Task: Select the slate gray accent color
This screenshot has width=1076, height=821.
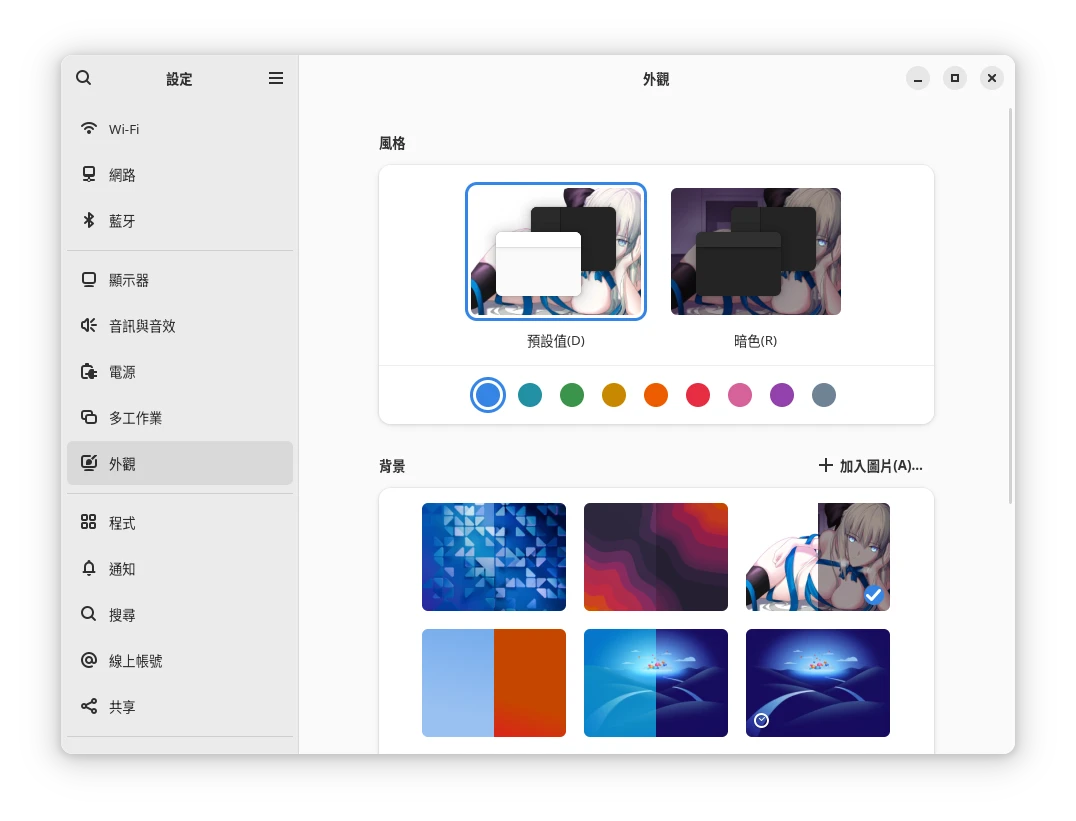Action: [x=823, y=395]
